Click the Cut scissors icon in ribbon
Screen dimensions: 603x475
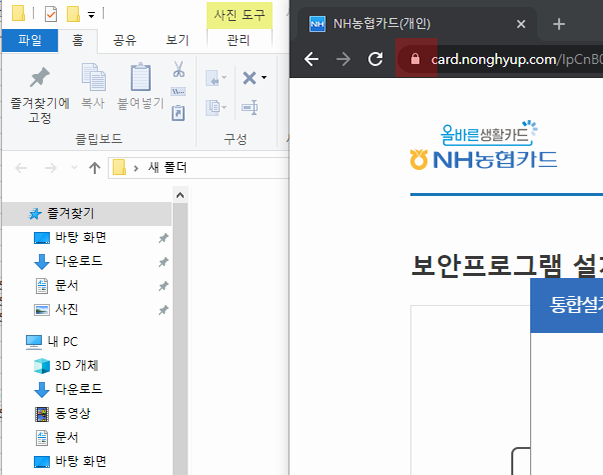(x=178, y=69)
